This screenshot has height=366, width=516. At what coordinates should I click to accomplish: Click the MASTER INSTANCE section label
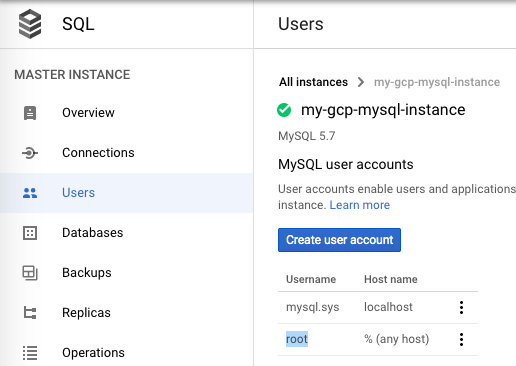(72, 75)
